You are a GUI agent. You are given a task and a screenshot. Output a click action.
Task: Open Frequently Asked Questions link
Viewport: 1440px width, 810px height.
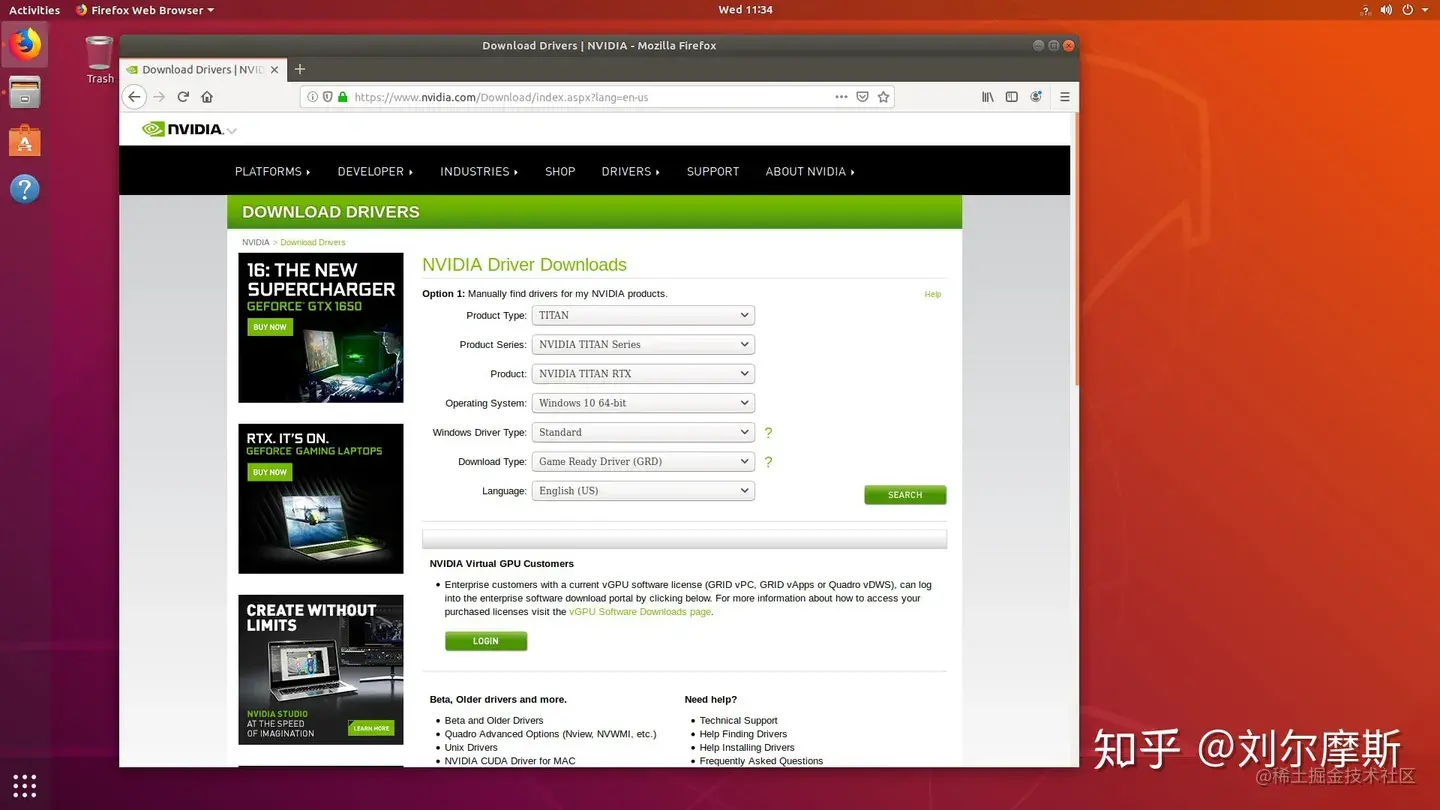[761, 761]
